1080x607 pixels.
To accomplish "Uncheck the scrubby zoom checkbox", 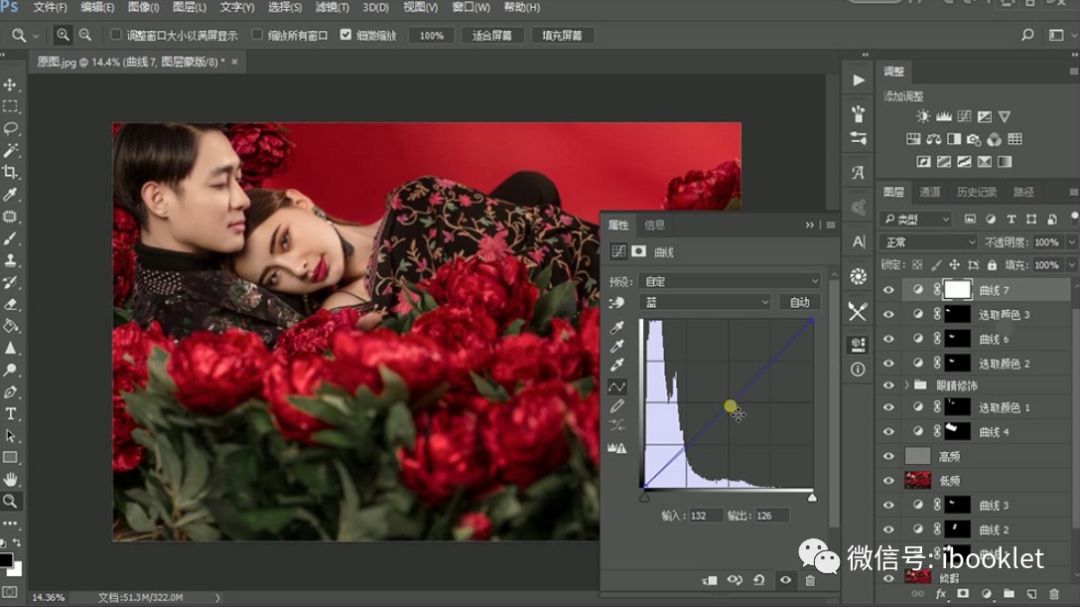I will tap(346, 35).
